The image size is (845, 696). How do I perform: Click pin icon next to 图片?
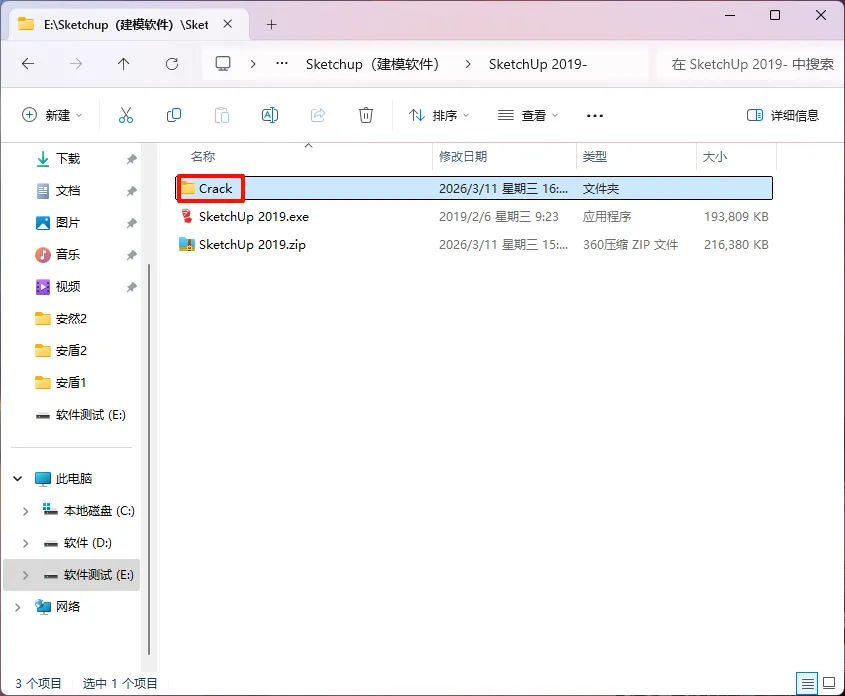pyautogui.click(x=131, y=223)
